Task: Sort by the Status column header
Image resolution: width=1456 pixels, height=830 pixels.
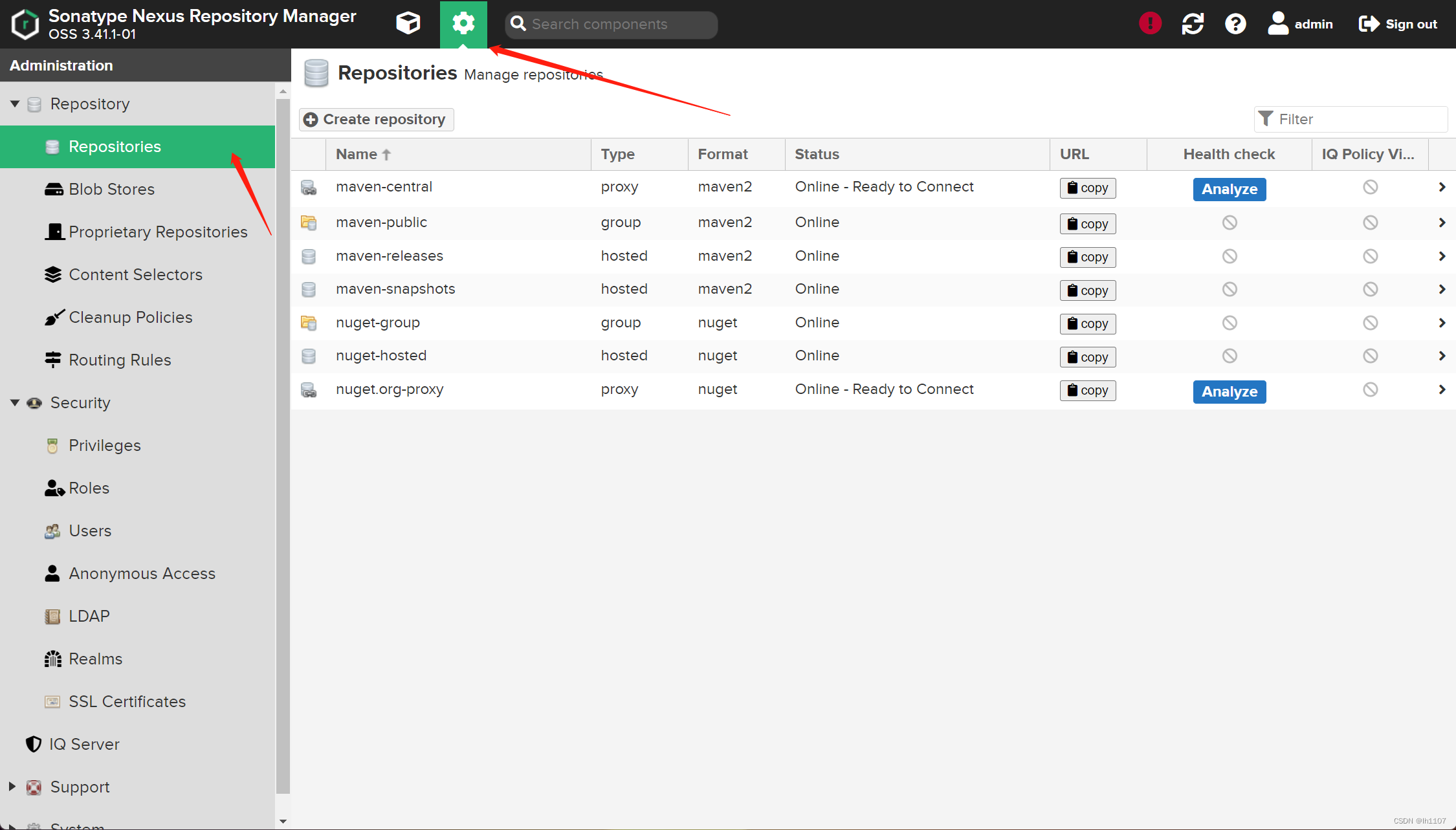Action: pos(918,154)
